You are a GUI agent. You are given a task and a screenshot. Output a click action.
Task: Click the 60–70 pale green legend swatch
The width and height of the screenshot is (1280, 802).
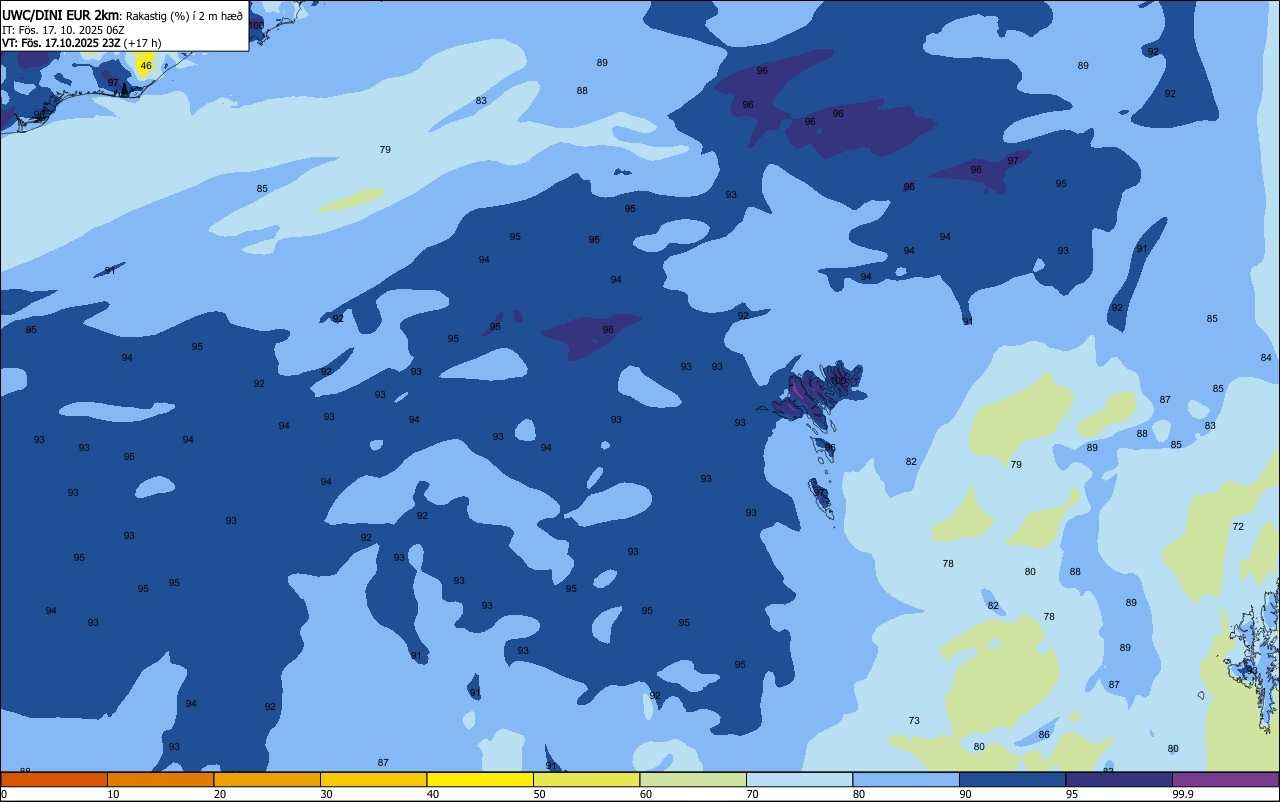point(693,779)
